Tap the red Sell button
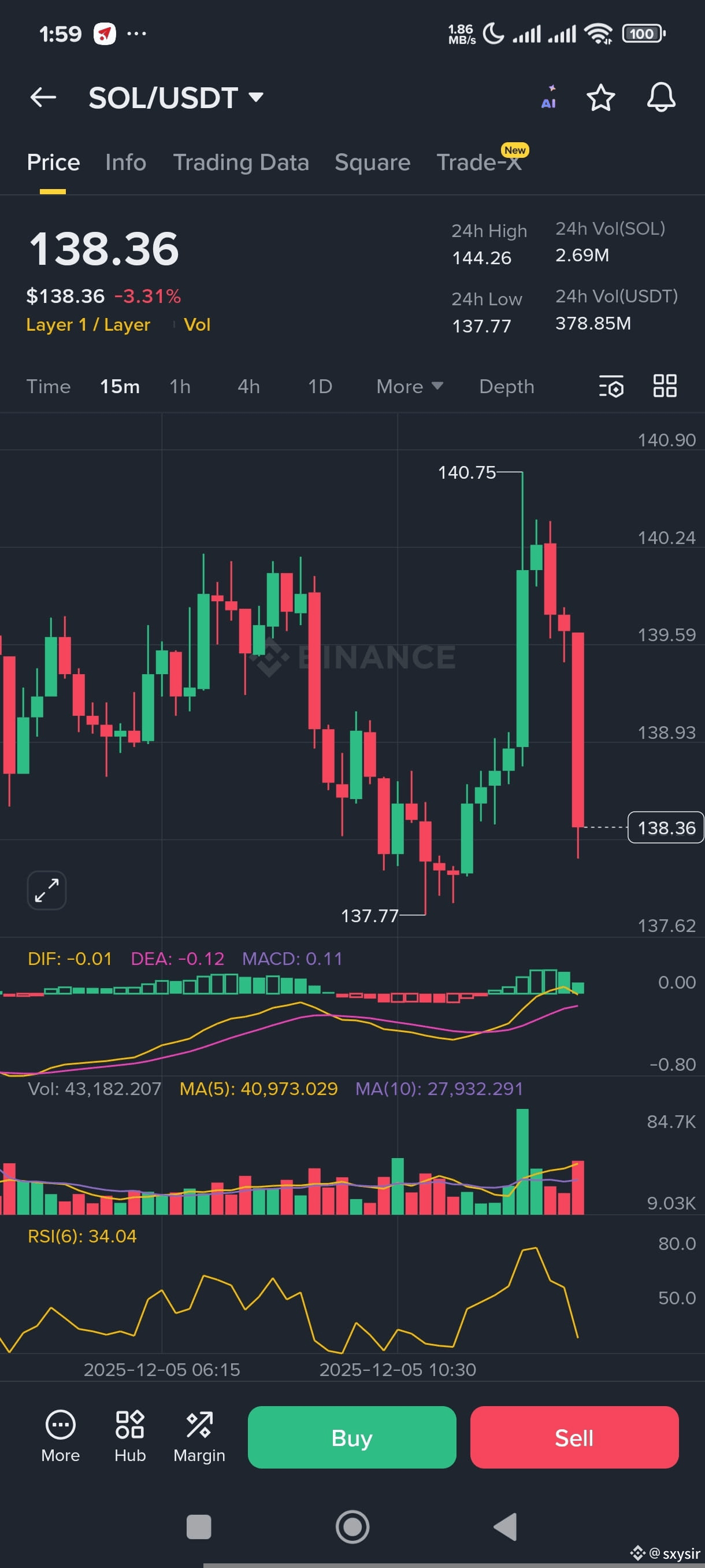 pos(574,1437)
